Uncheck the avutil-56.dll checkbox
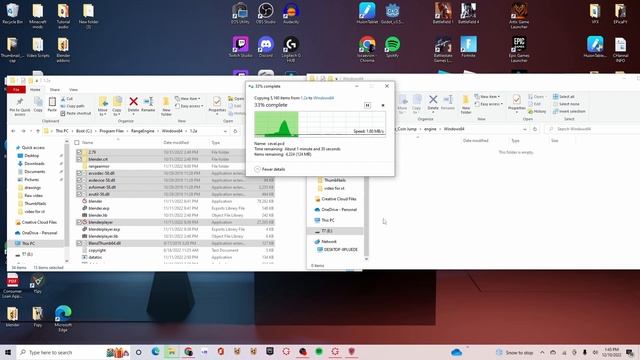Viewport: 640px width, 360px height. pyautogui.click(x=79, y=194)
